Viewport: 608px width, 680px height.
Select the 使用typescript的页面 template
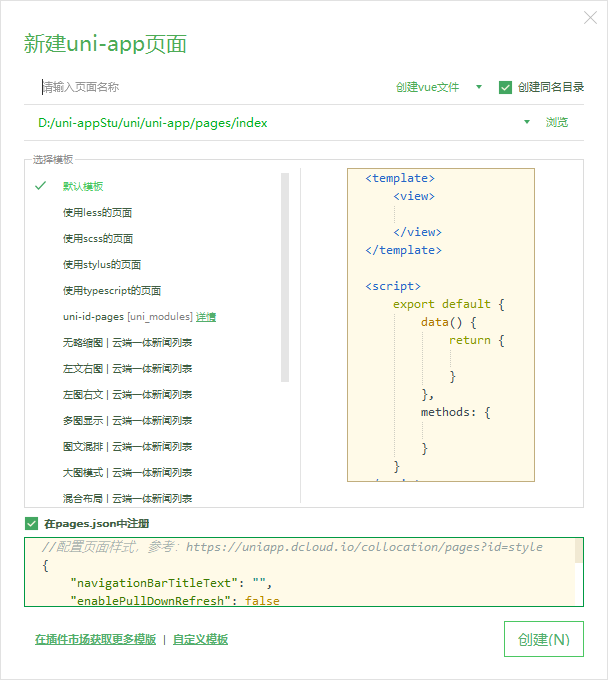click(x=111, y=291)
